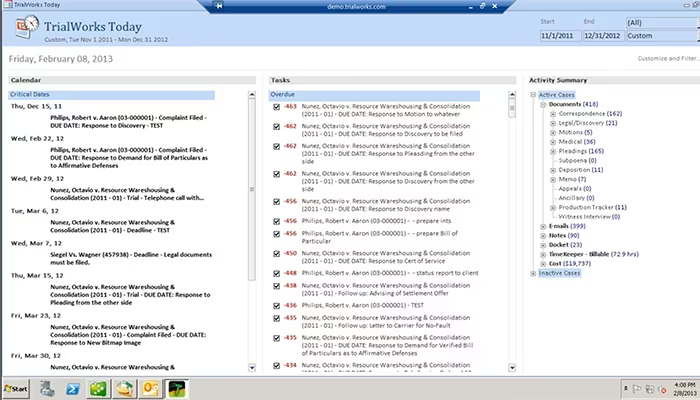Expand the Pleadings (165) node
This screenshot has width=700, height=400.
pos(553,151)
